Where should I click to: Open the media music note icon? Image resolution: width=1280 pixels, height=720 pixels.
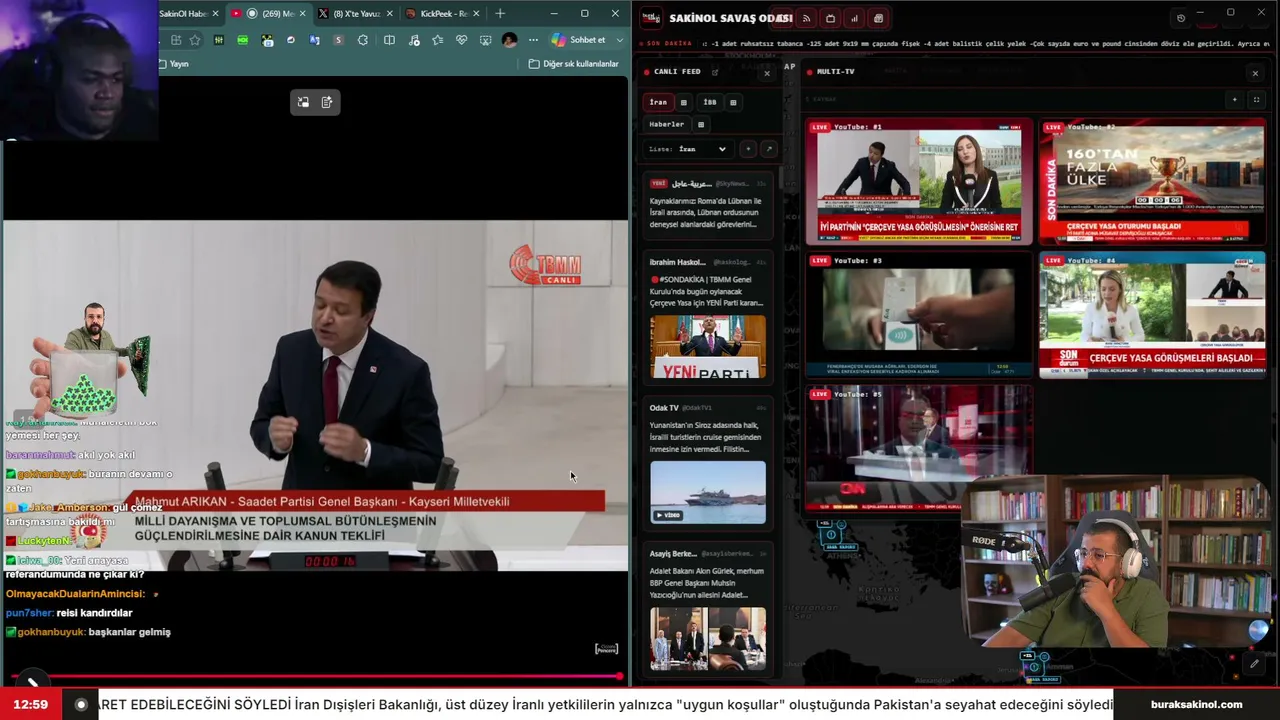coord(413,40)
